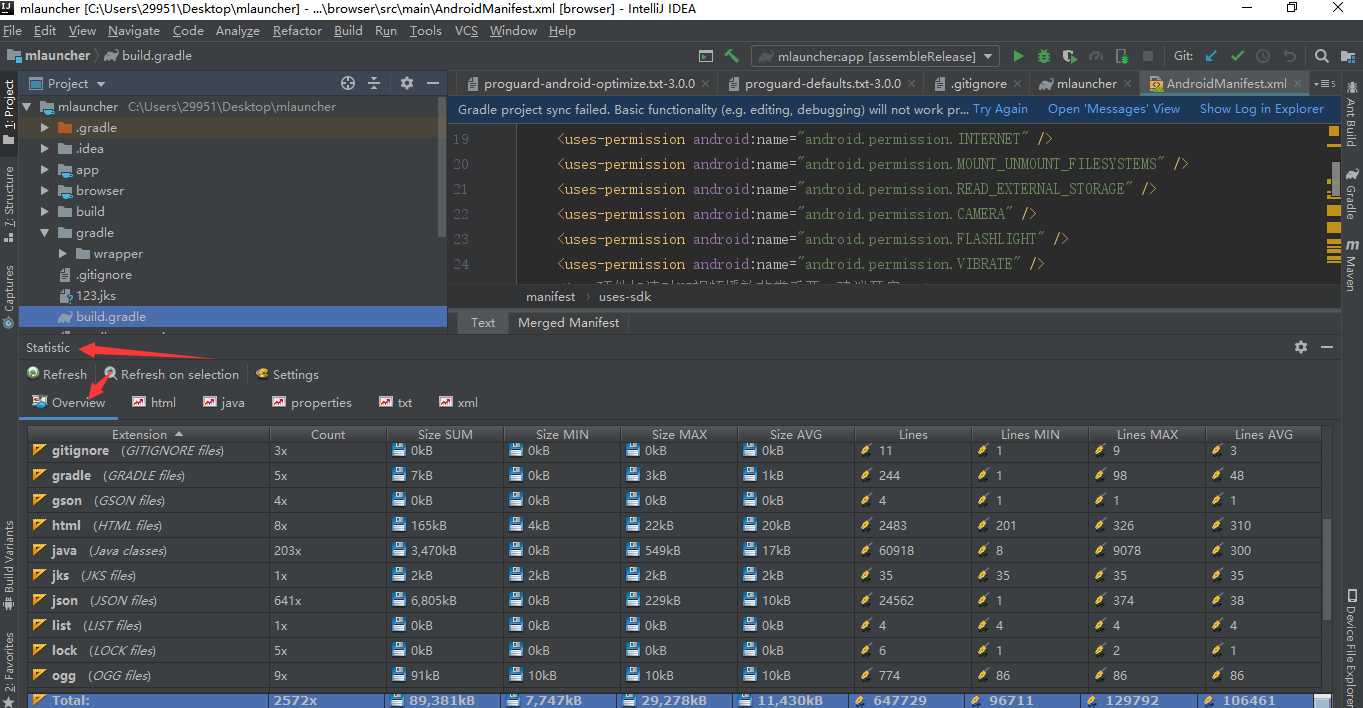Expand the wrapper folder
1363x708 pixels.
coord(63,254)
